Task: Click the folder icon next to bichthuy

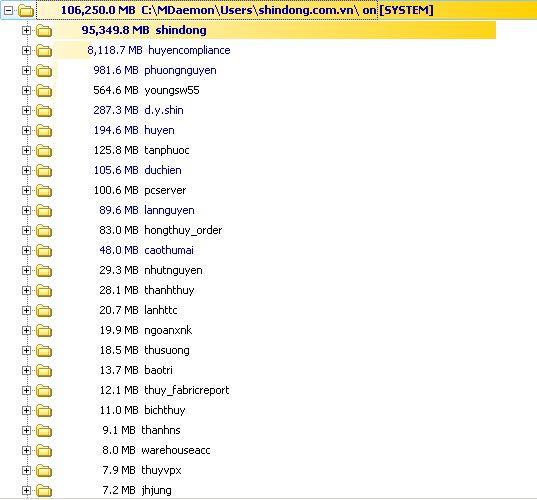Action: point(44,411)
